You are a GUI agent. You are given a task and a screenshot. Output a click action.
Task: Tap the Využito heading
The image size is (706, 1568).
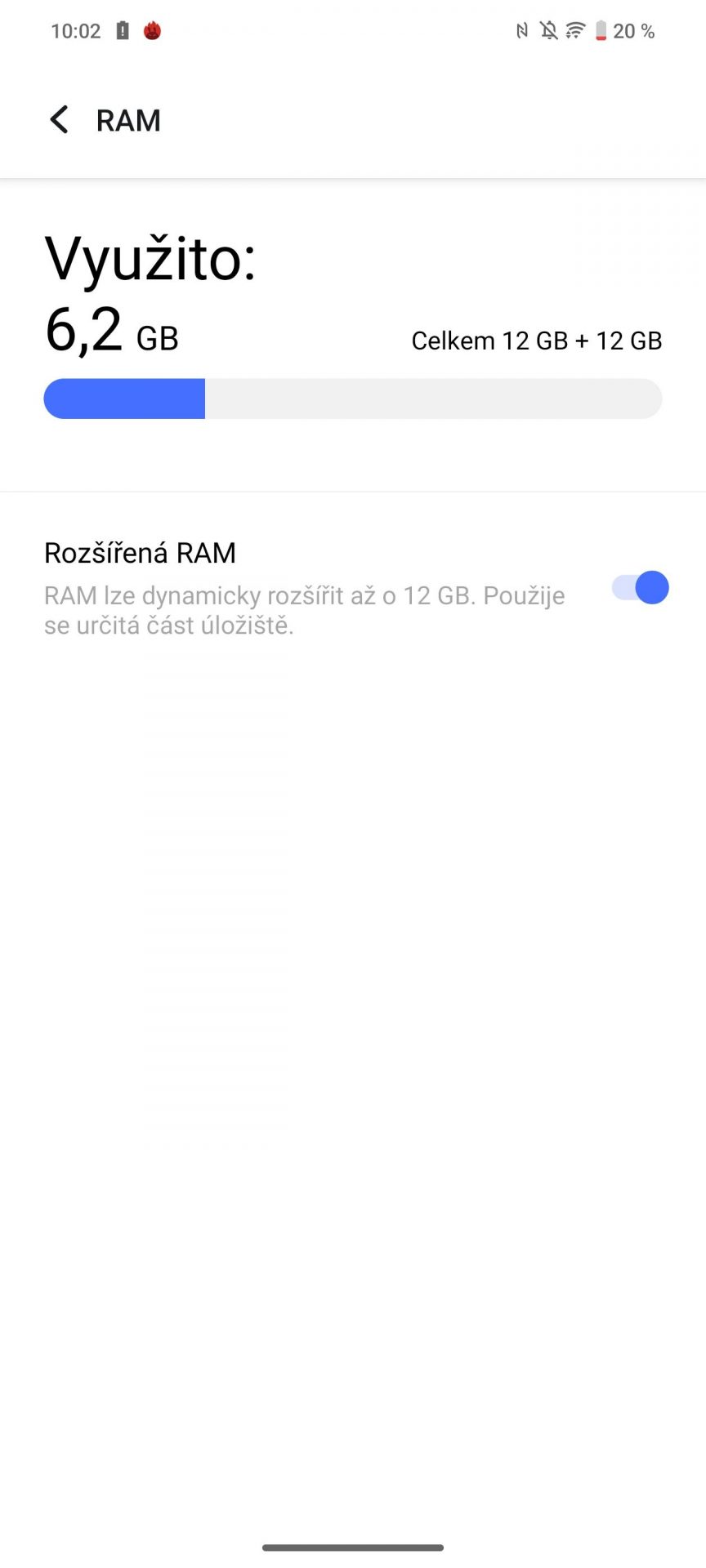[150, 258]
